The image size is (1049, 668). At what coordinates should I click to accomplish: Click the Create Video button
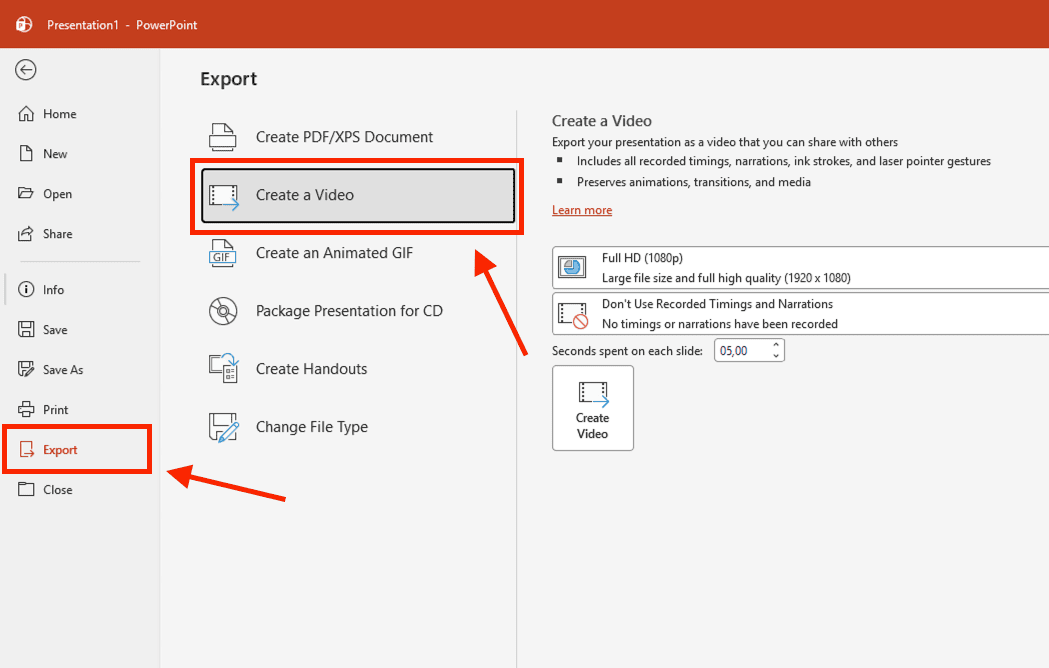[593, 408]
